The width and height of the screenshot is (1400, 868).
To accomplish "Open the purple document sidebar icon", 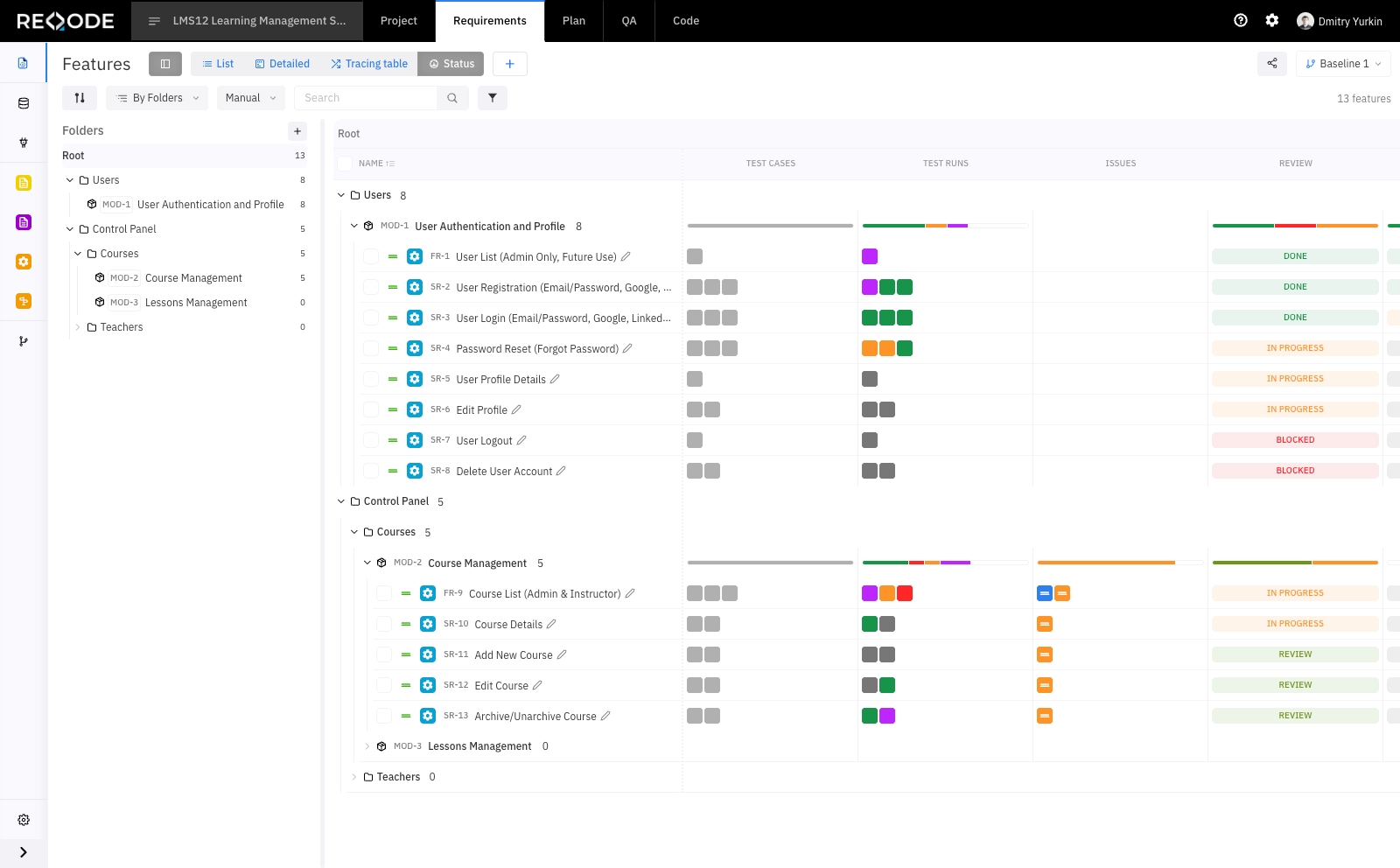I will [24, 222].
